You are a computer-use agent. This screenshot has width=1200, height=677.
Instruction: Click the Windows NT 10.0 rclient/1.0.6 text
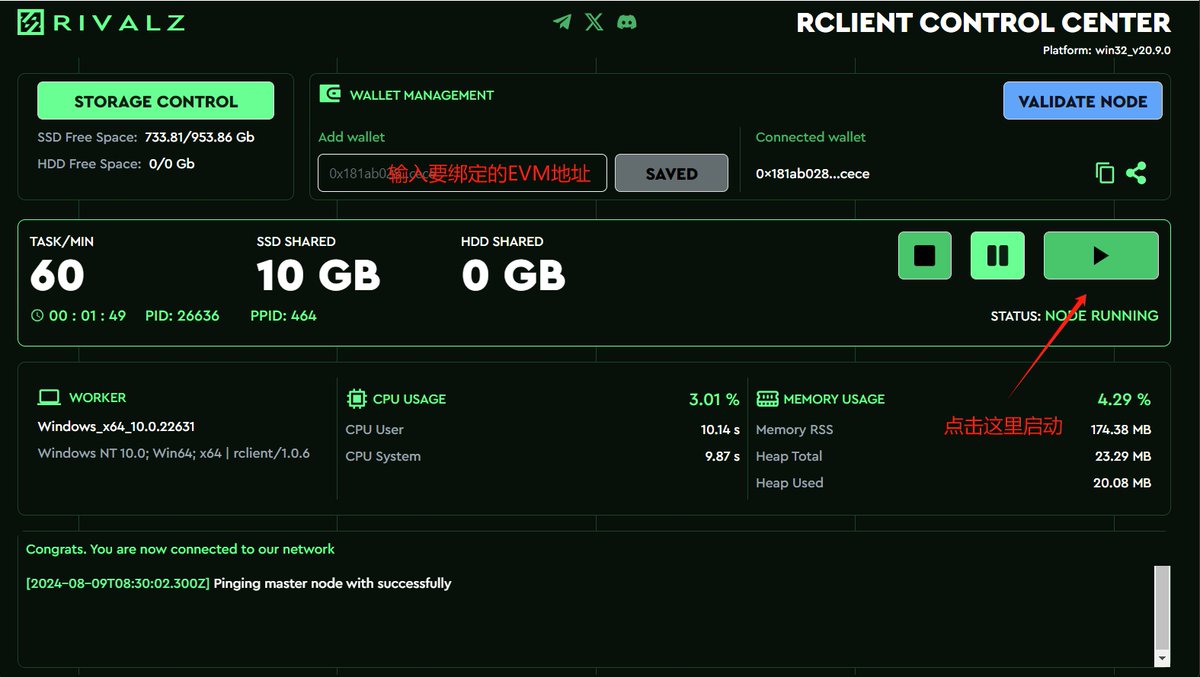(x=174, y=453)
